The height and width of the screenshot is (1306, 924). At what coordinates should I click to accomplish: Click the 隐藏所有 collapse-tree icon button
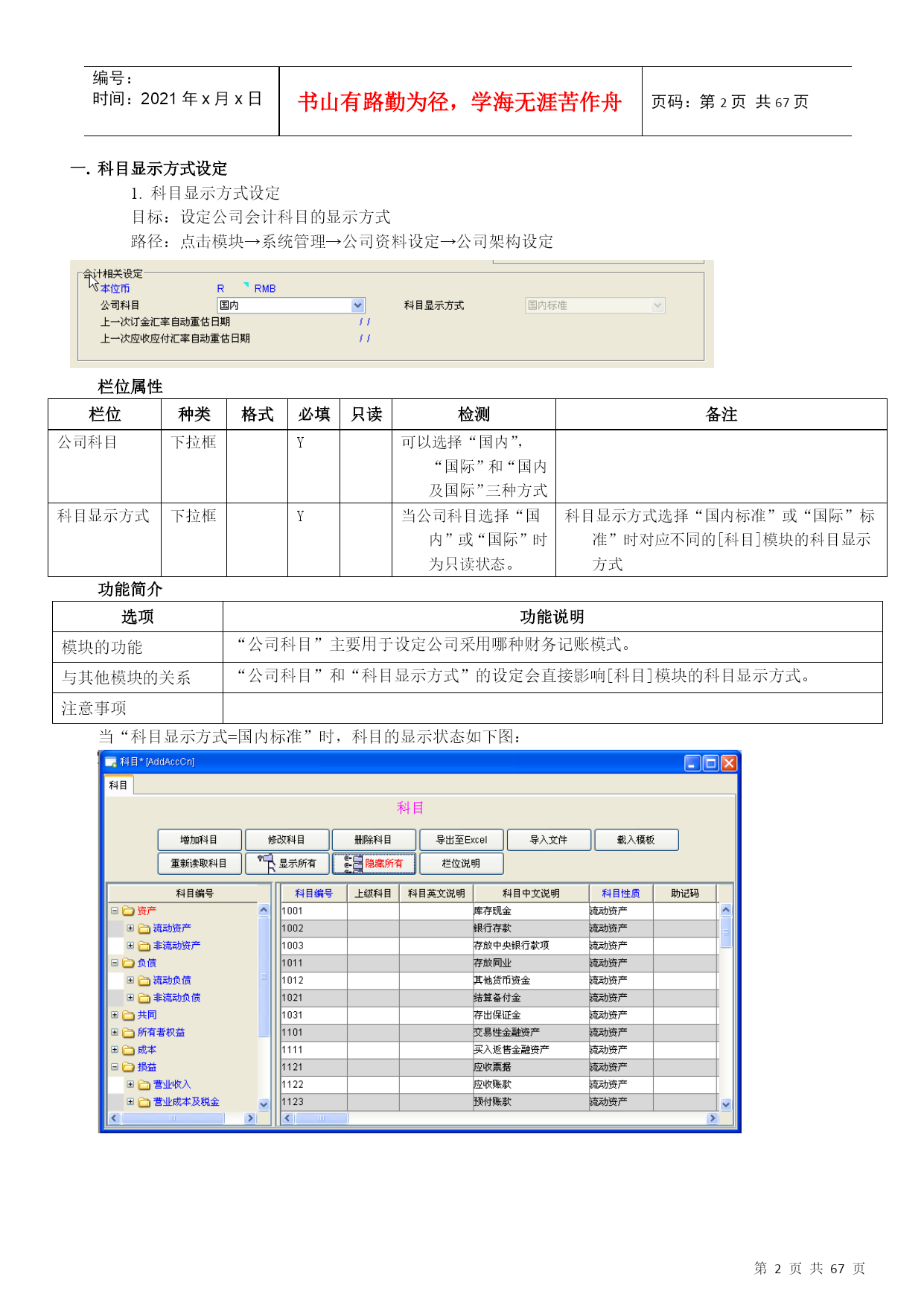[374, 864]
